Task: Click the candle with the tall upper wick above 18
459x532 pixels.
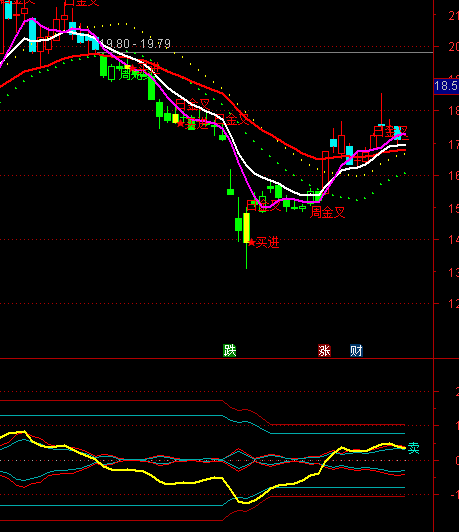Action: (x=382, y=111)
